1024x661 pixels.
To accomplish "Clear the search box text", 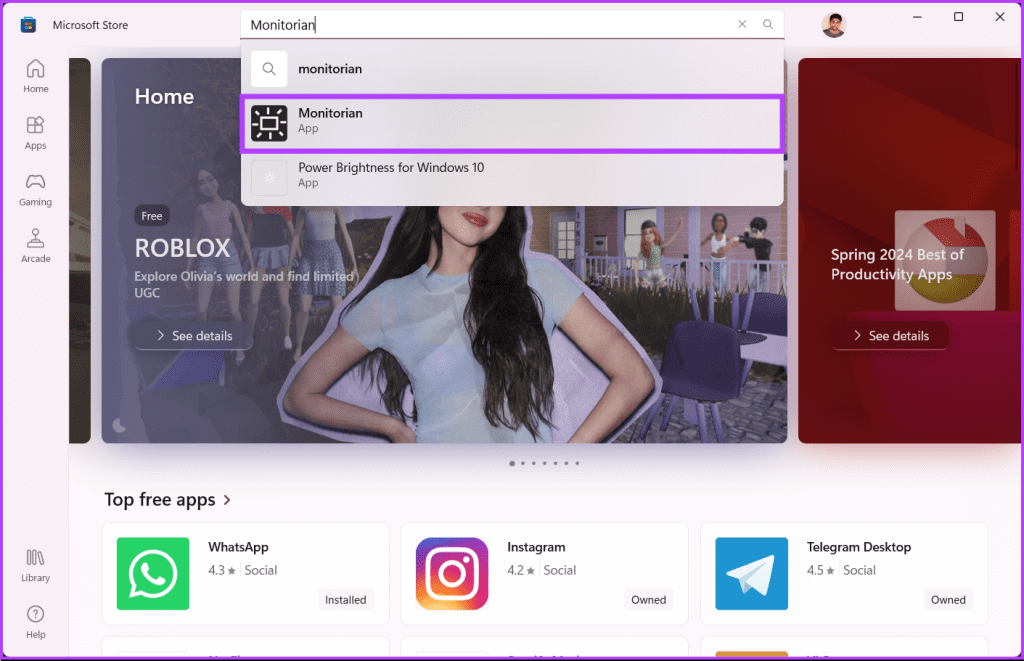I will coord(742,24).
